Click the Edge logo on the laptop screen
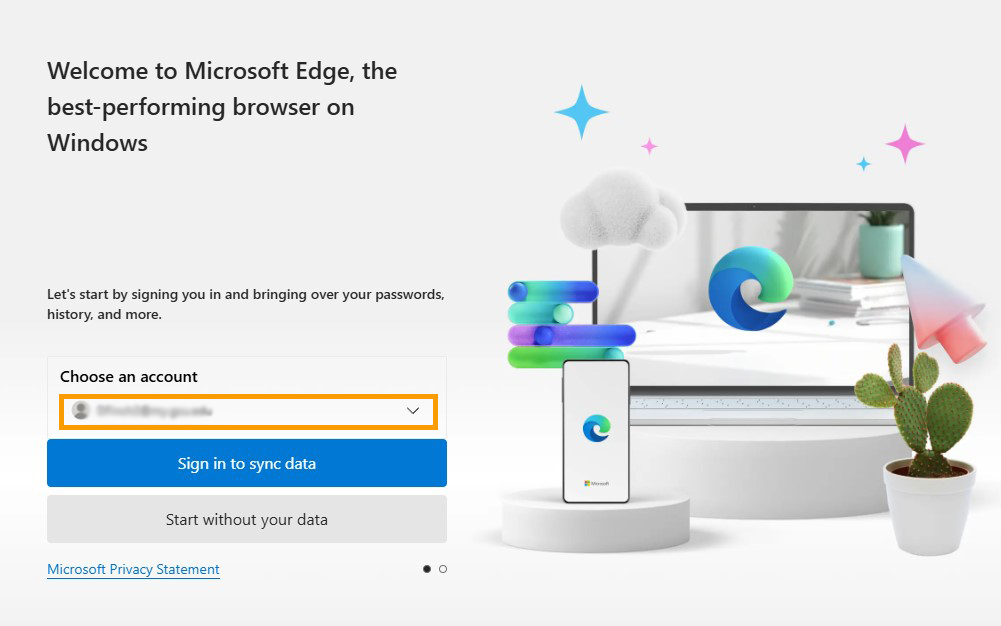The height and width of the screenshot is (626, 1001). click(x=749, y=288)
